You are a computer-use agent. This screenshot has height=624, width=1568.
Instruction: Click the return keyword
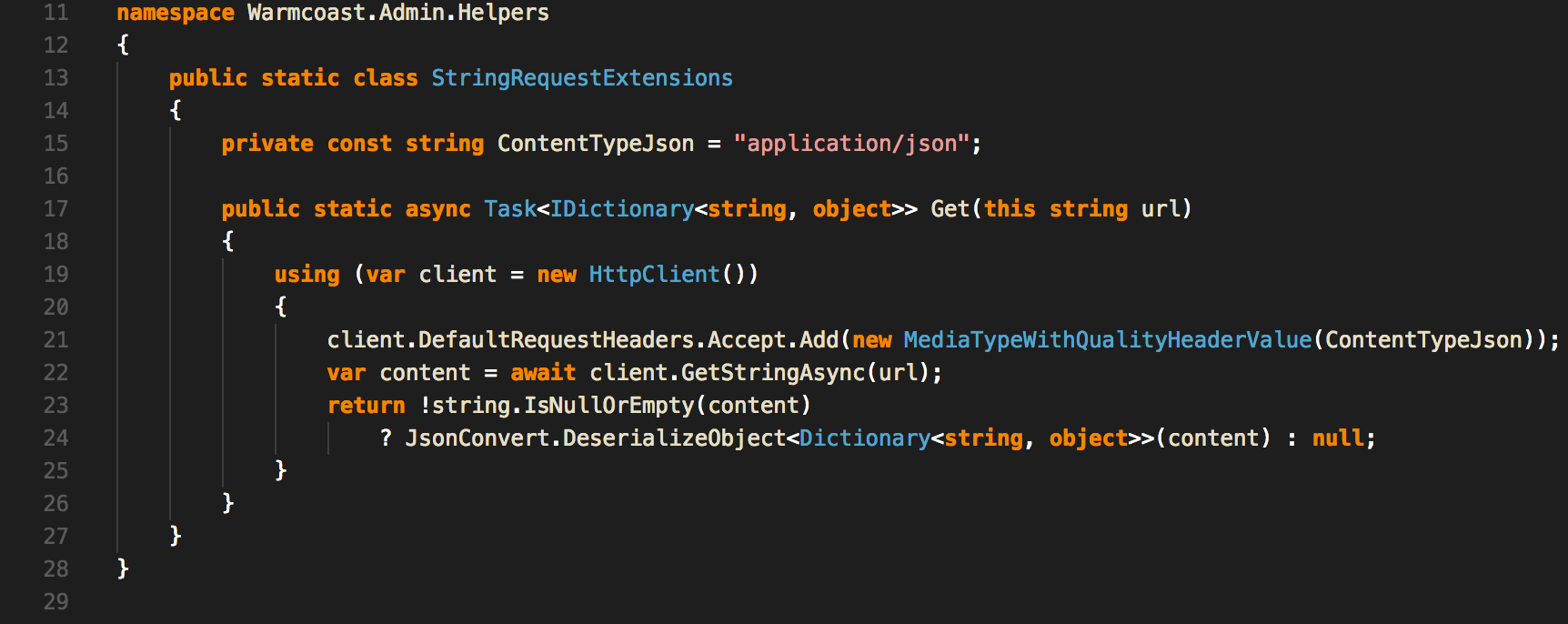pyautogui.click(x=366, y=406)
